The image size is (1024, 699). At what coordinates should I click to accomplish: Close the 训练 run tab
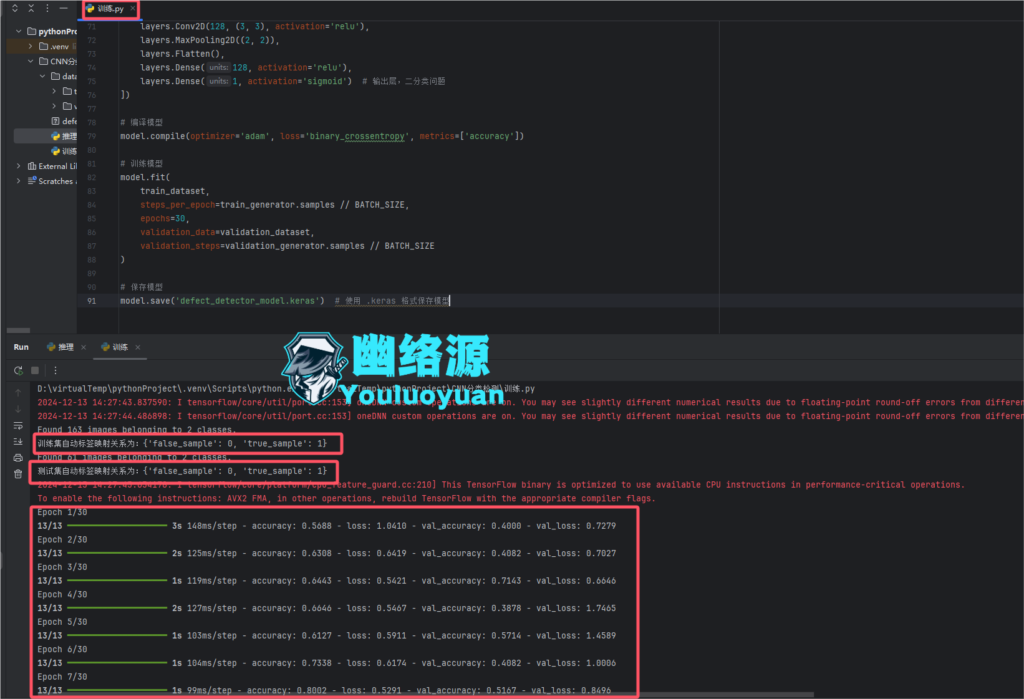click(138, 348)
